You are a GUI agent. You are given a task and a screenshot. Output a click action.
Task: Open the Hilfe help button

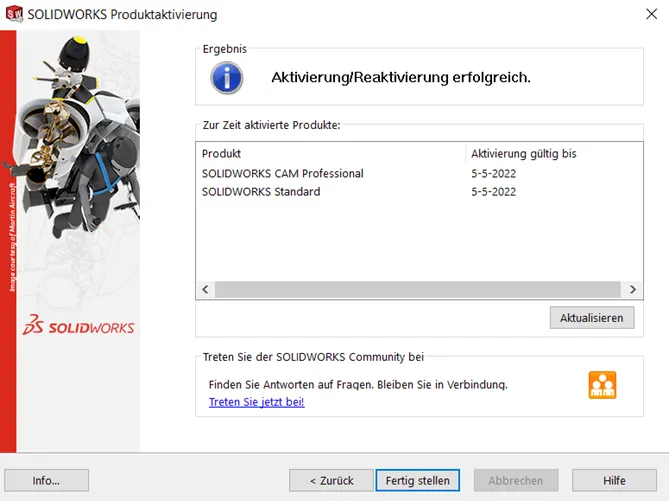[614, 481]
